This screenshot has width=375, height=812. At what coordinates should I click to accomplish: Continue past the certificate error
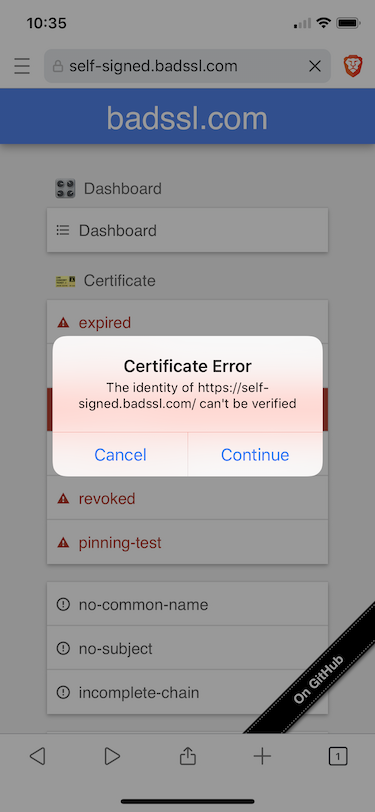[x=255, y=455]
